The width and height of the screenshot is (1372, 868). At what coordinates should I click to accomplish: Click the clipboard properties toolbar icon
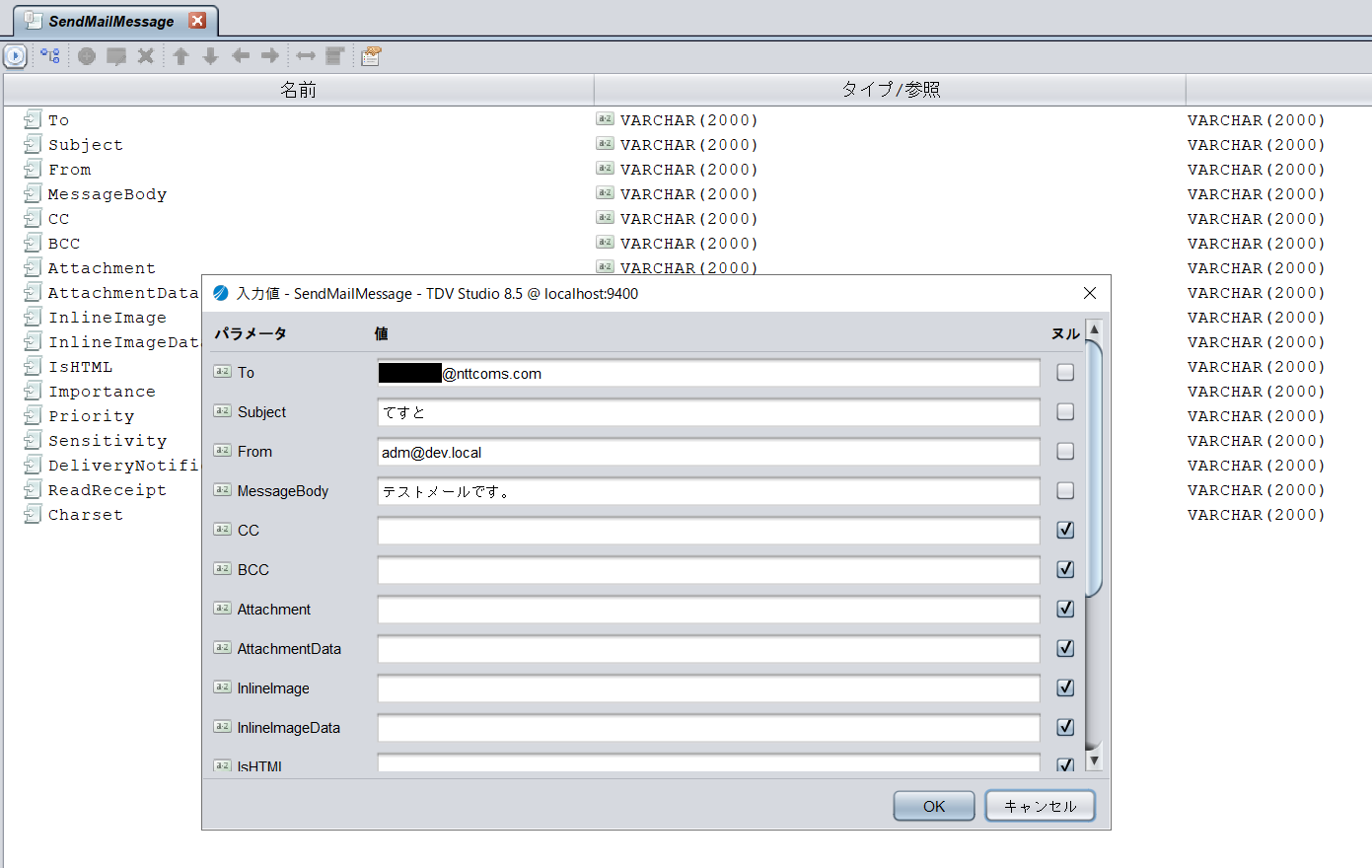(x=371, y=56)
